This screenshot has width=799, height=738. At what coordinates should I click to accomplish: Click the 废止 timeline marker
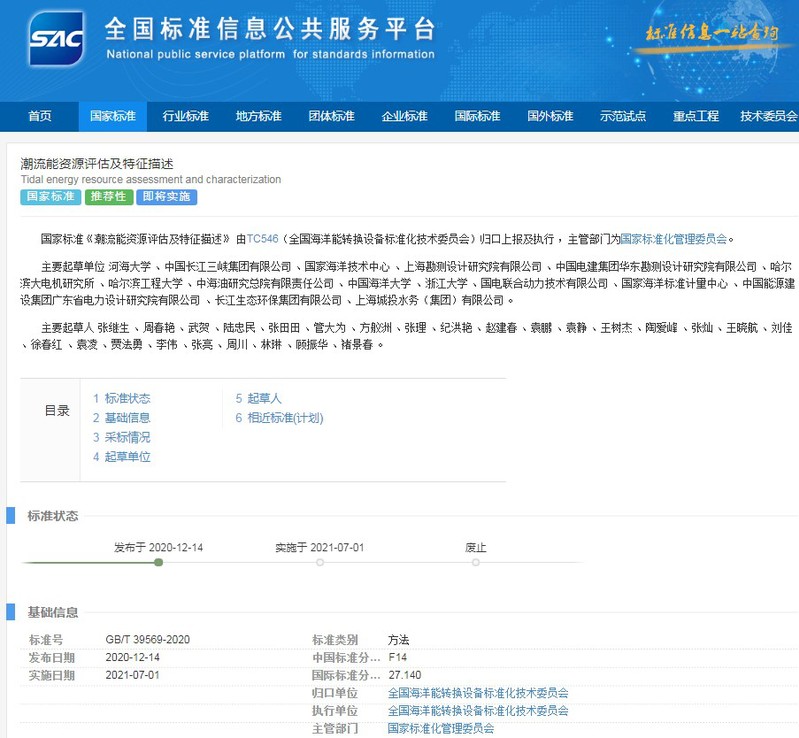[x=476, y=562]
